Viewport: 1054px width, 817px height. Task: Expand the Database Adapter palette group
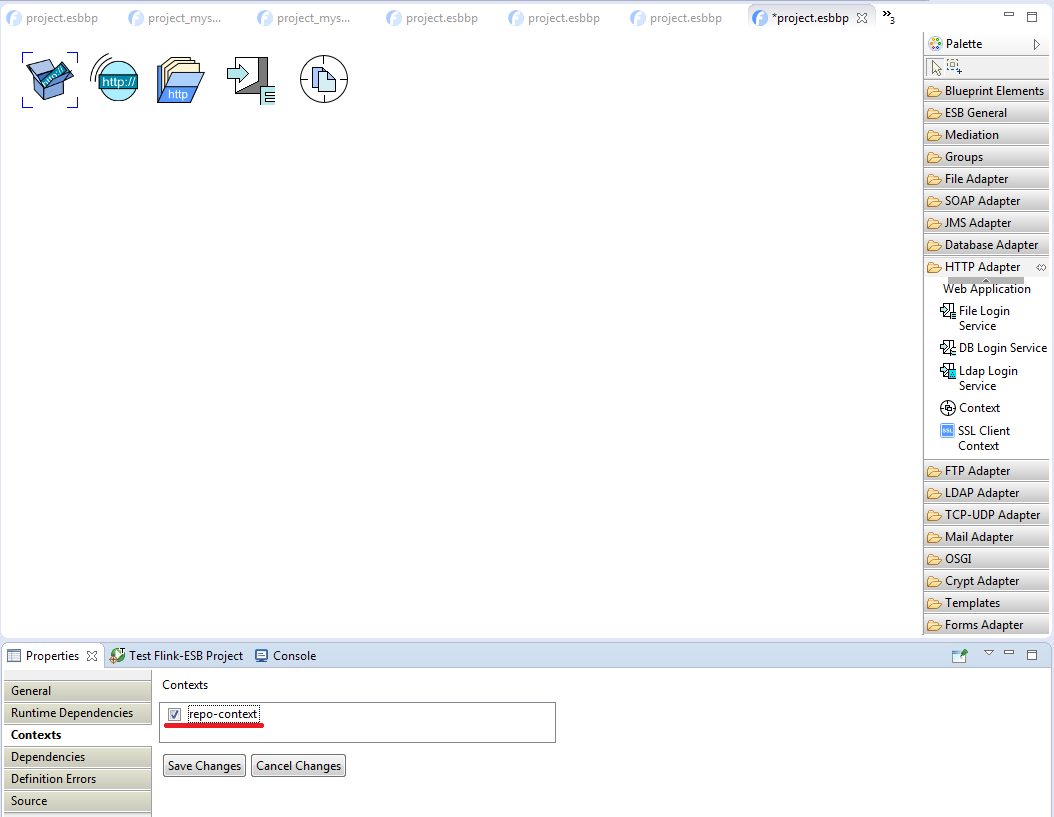990,245
